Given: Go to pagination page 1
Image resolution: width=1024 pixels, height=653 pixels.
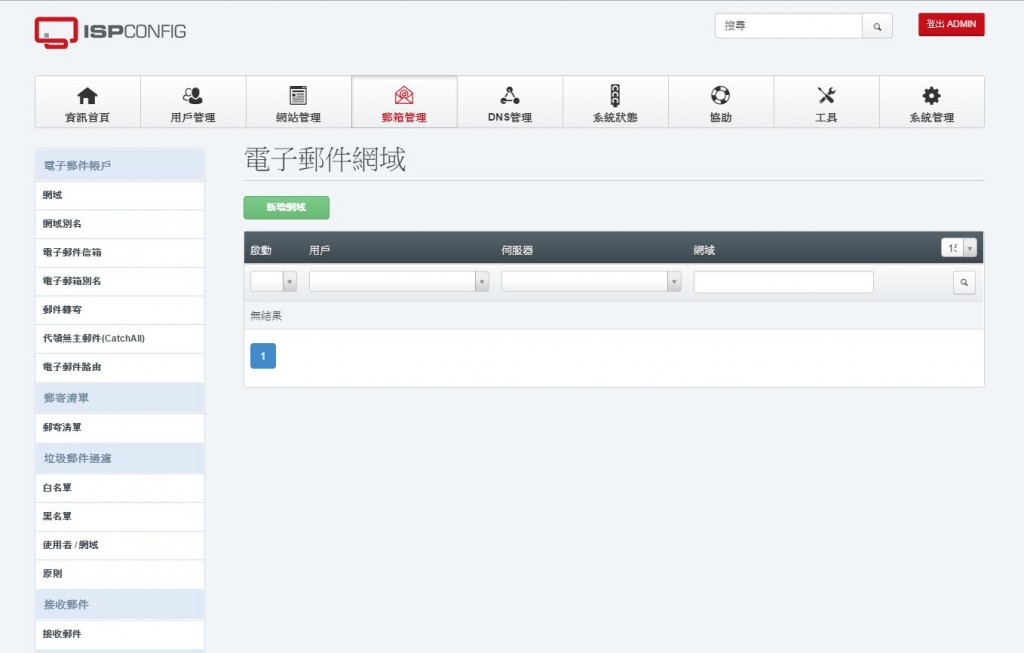Looking at the screenshot, I should pos(263,356).
